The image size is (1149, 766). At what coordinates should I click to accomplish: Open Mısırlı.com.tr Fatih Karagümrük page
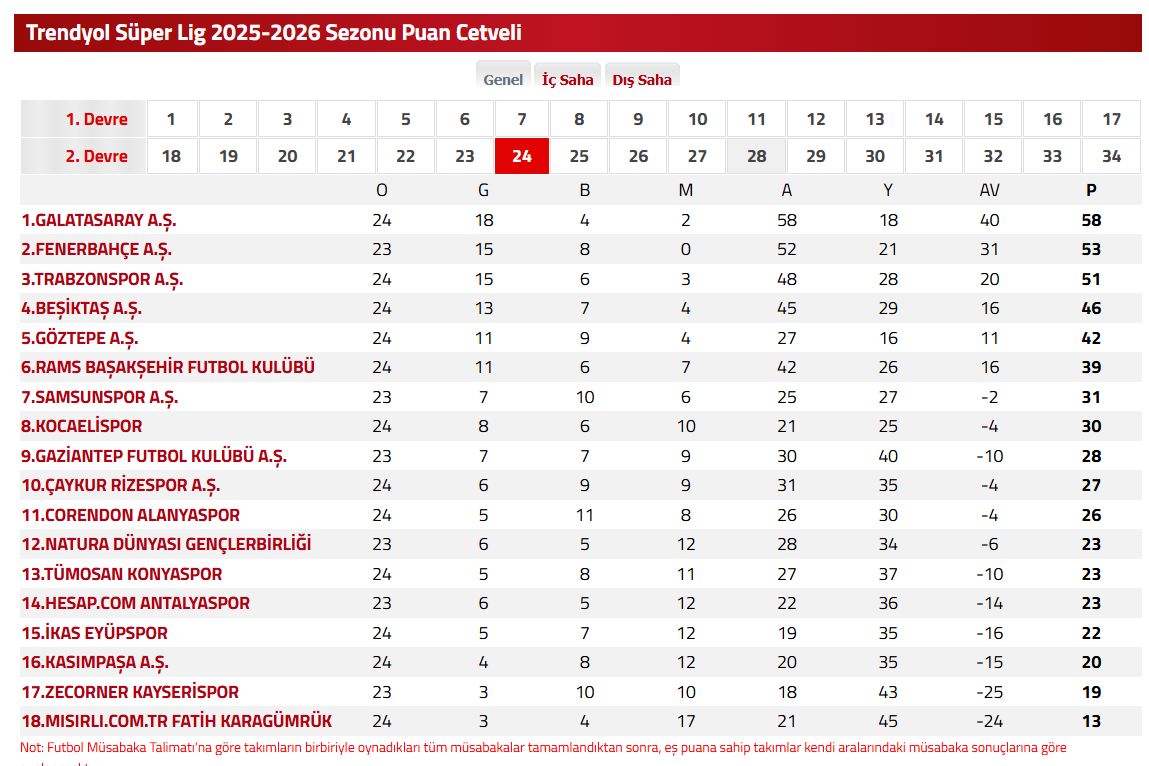(x=176, y=721)
